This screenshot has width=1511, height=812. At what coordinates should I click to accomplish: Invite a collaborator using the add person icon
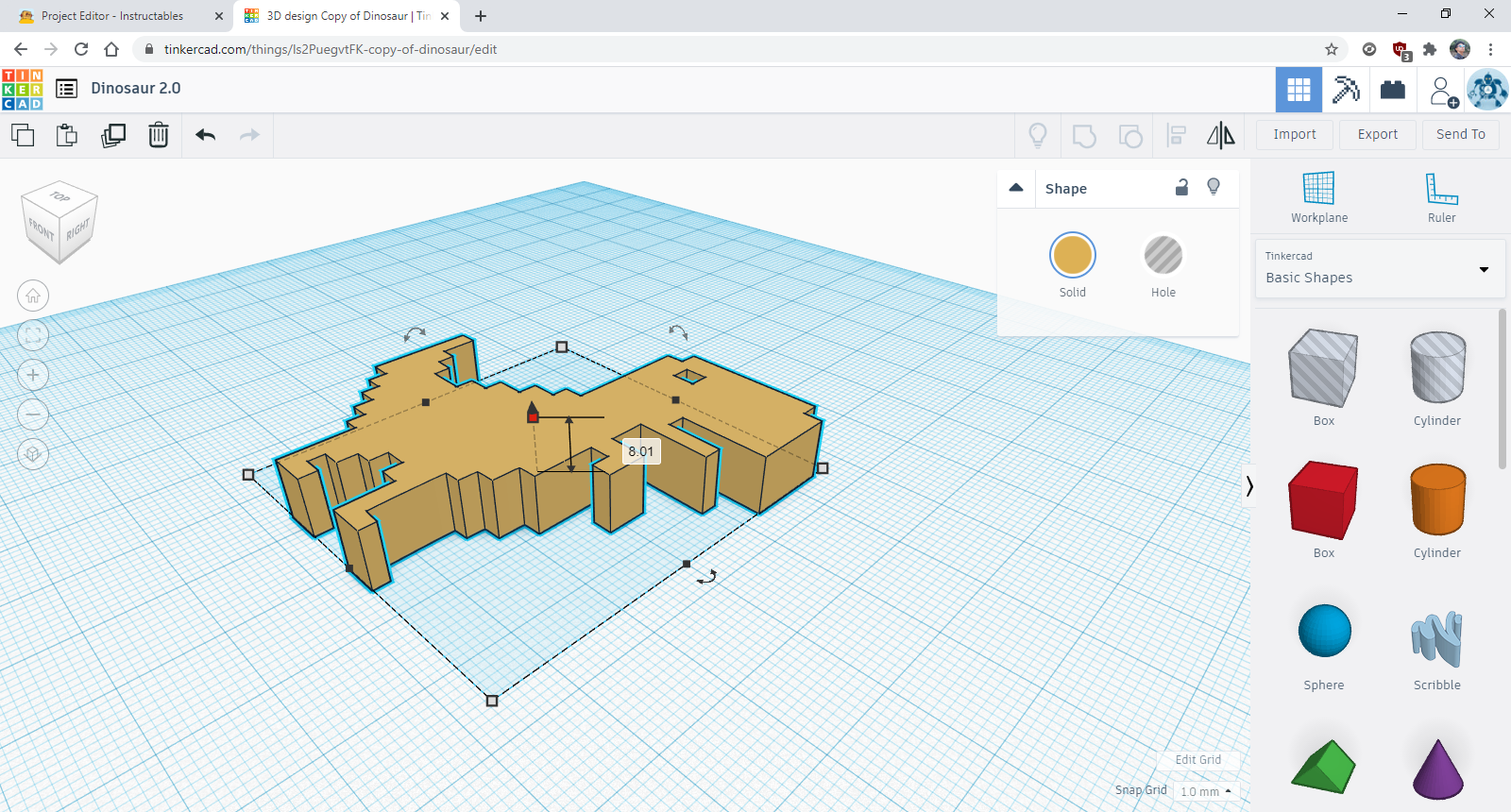(x=1442, y=91)
